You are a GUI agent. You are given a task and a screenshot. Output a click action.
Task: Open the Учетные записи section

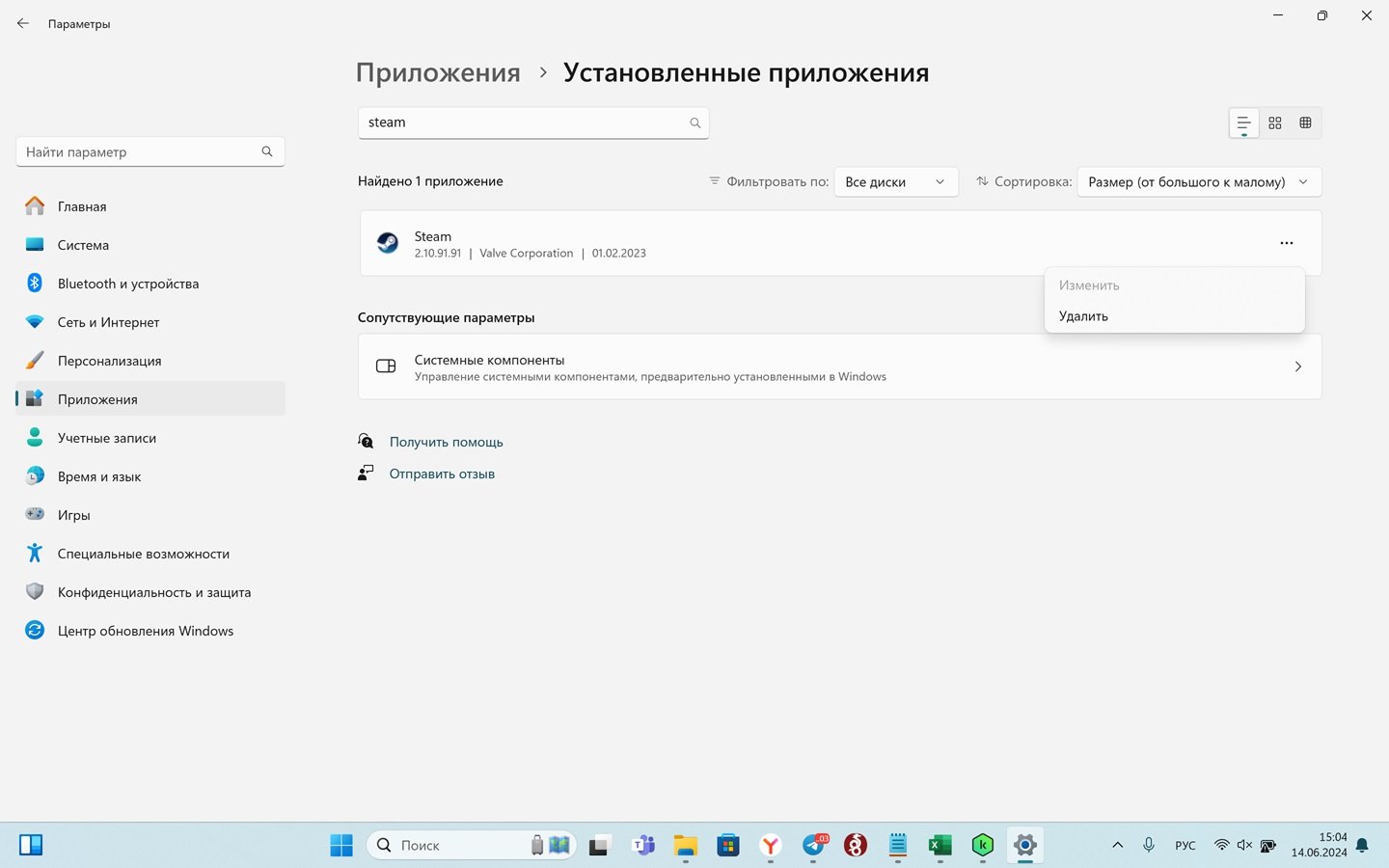coord(150,438)
